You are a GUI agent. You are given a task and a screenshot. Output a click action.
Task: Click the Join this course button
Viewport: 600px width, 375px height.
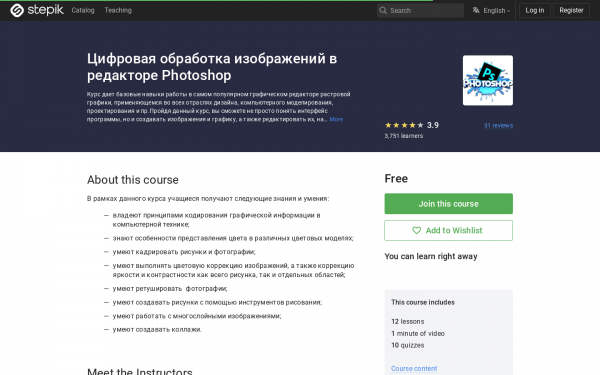point(448,204)
